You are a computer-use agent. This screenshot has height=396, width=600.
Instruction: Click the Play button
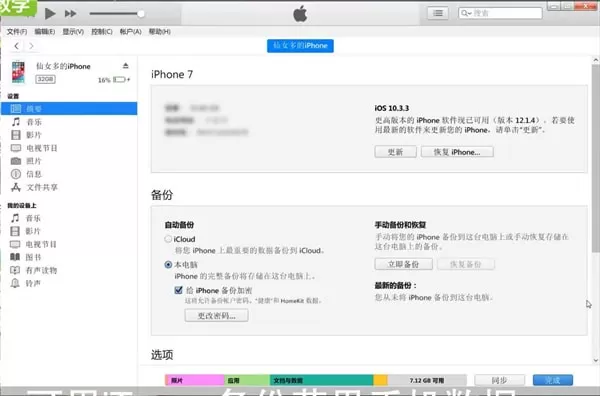point(50,14)
